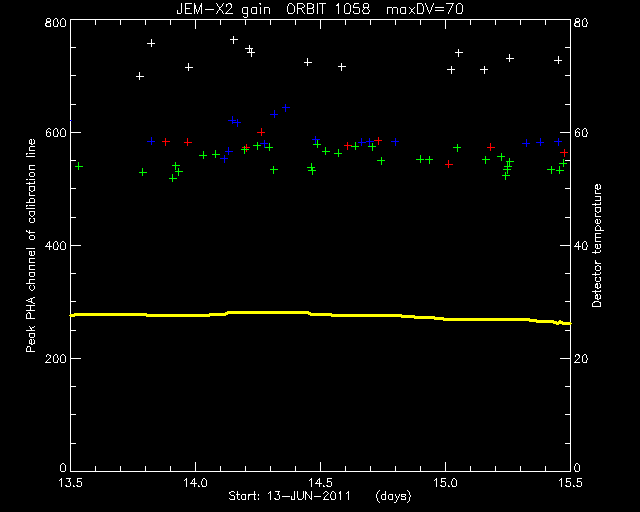Click the Detector temperature axis label
This screenshot has width=640, height=512.
point(597,245)
